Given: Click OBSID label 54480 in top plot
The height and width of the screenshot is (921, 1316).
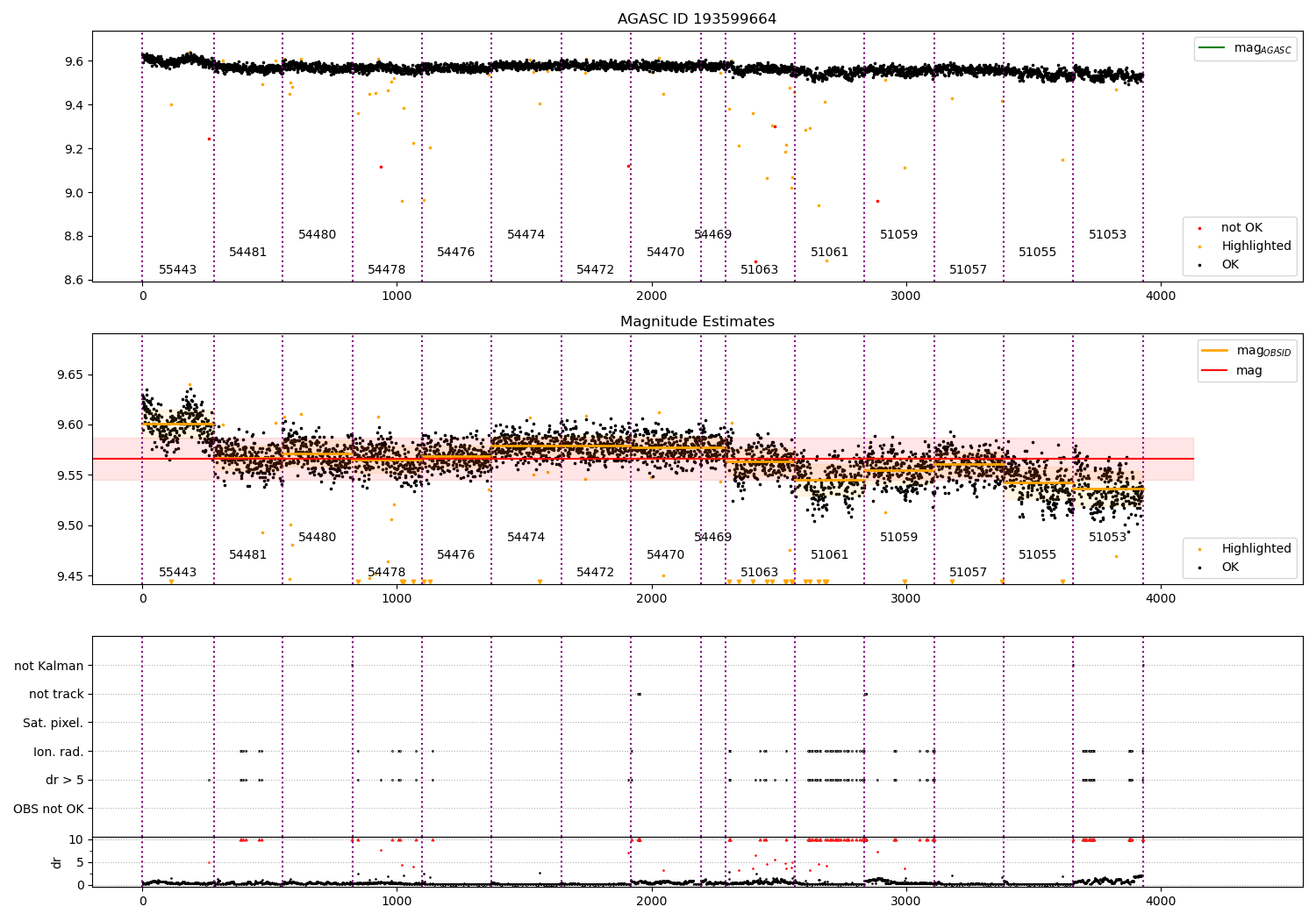Looking at the screenshot, I should click(x=317, y=235).
